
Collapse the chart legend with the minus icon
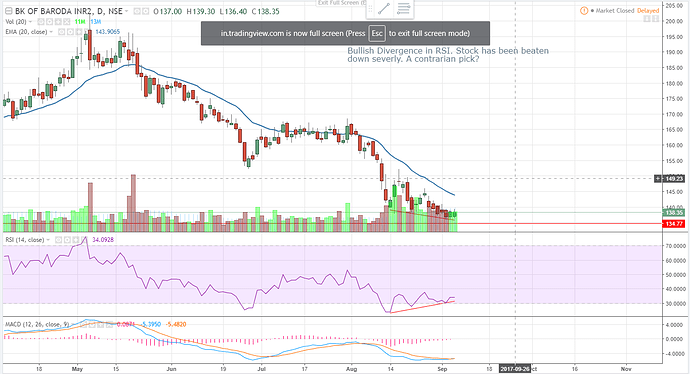(x=8, y=11)
